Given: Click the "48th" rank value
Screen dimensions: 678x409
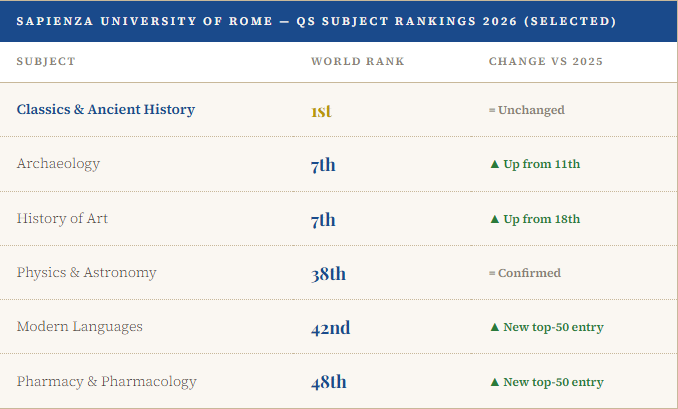Looking at the screenshot, I should point(328,382).
